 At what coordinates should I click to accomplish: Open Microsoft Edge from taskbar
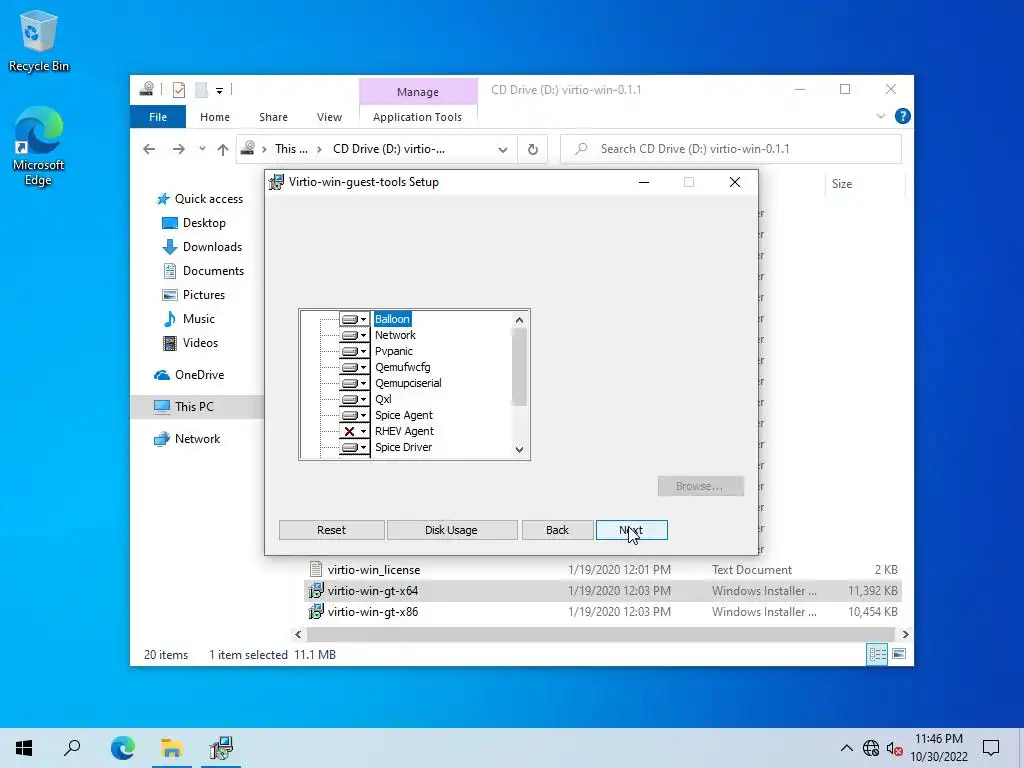123,748
